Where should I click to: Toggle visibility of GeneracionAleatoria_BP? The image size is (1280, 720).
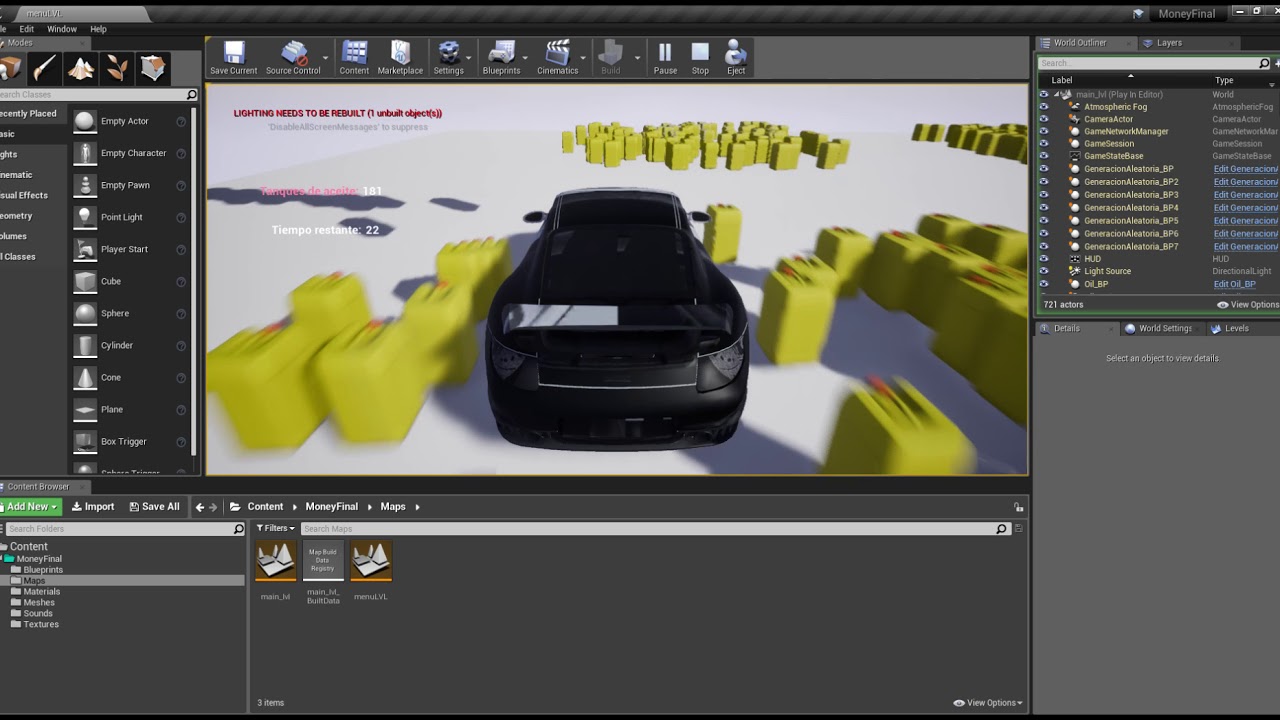(x=1044, y=169)
